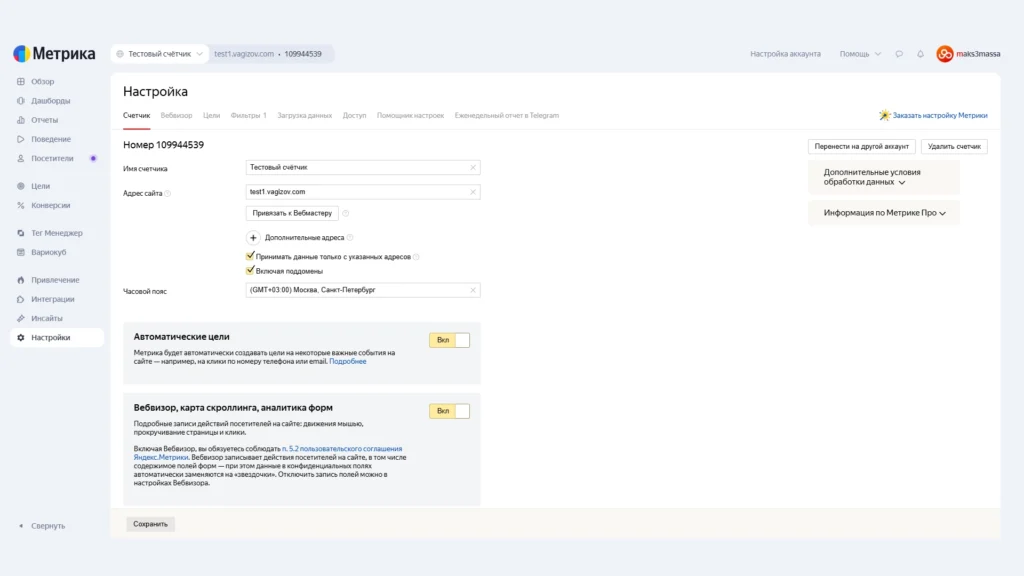Show help icon next to Дополнительные адреса

pyautogui.click(x=350, y=238)
